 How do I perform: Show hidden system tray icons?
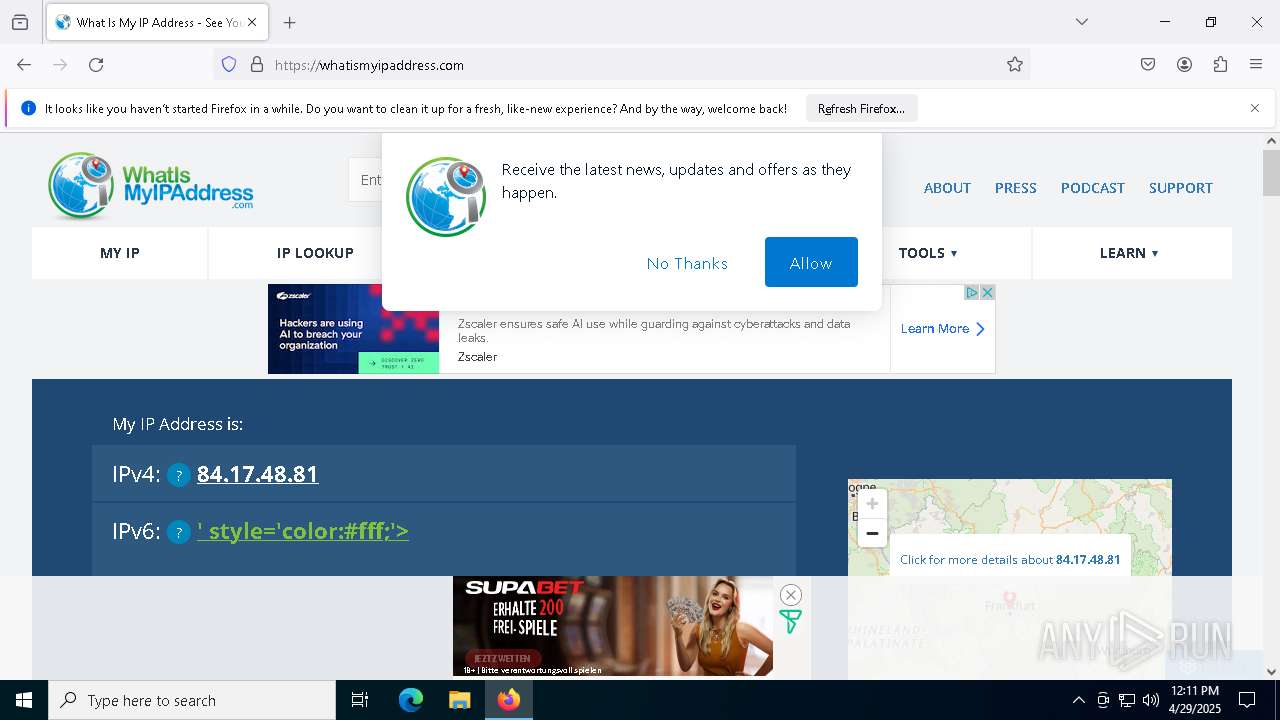click(x=1078, y=700)
